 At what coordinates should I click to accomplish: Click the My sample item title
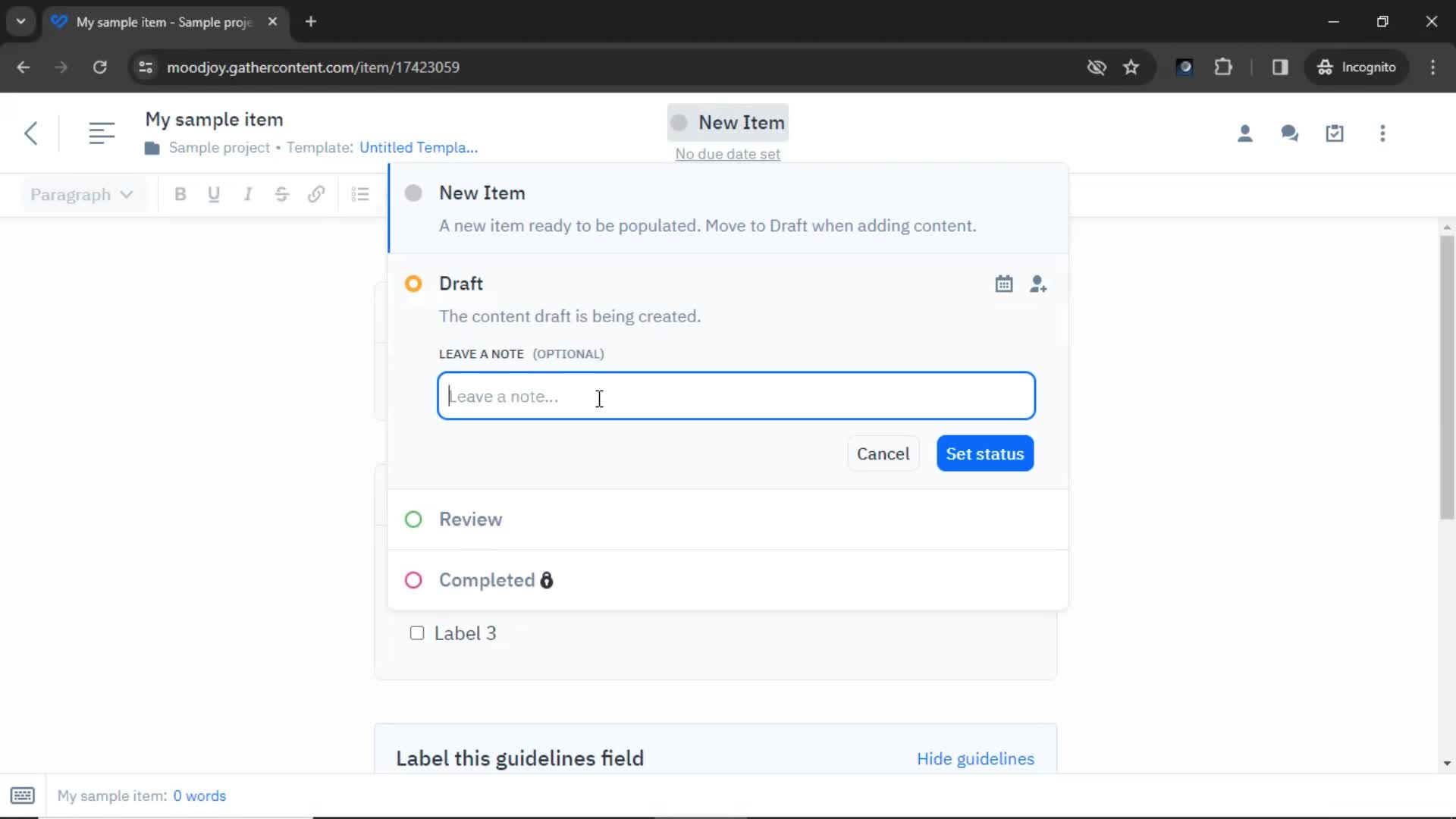coord(214,119)
